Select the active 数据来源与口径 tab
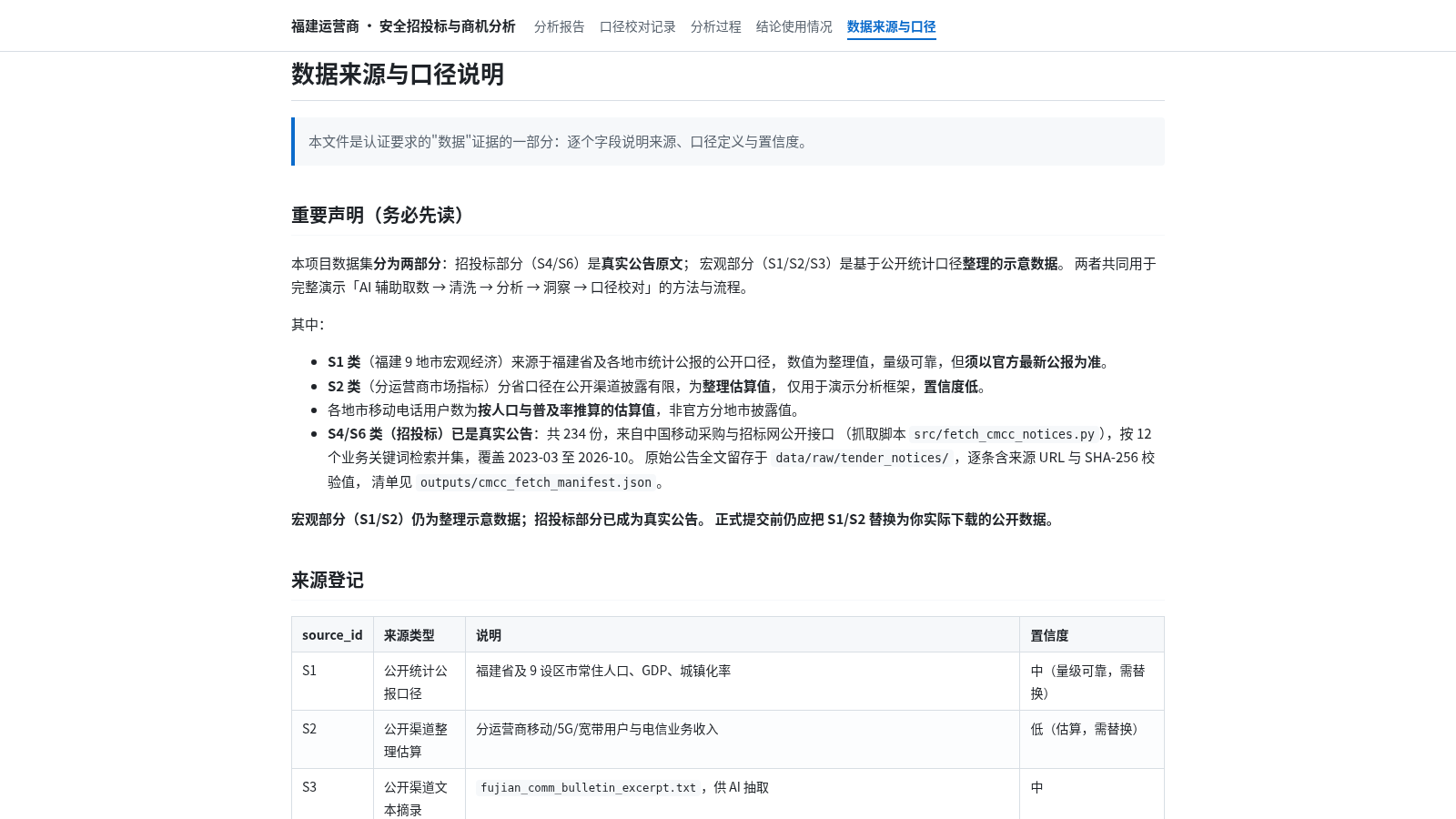The height and width of the screenshot is (819, 1456). [x=891, y=26]
